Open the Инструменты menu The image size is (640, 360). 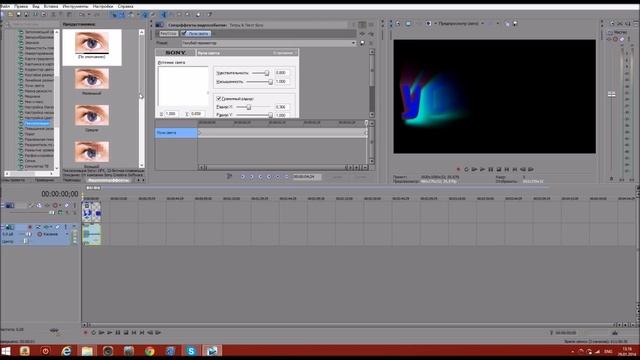(x=76, y=7)
